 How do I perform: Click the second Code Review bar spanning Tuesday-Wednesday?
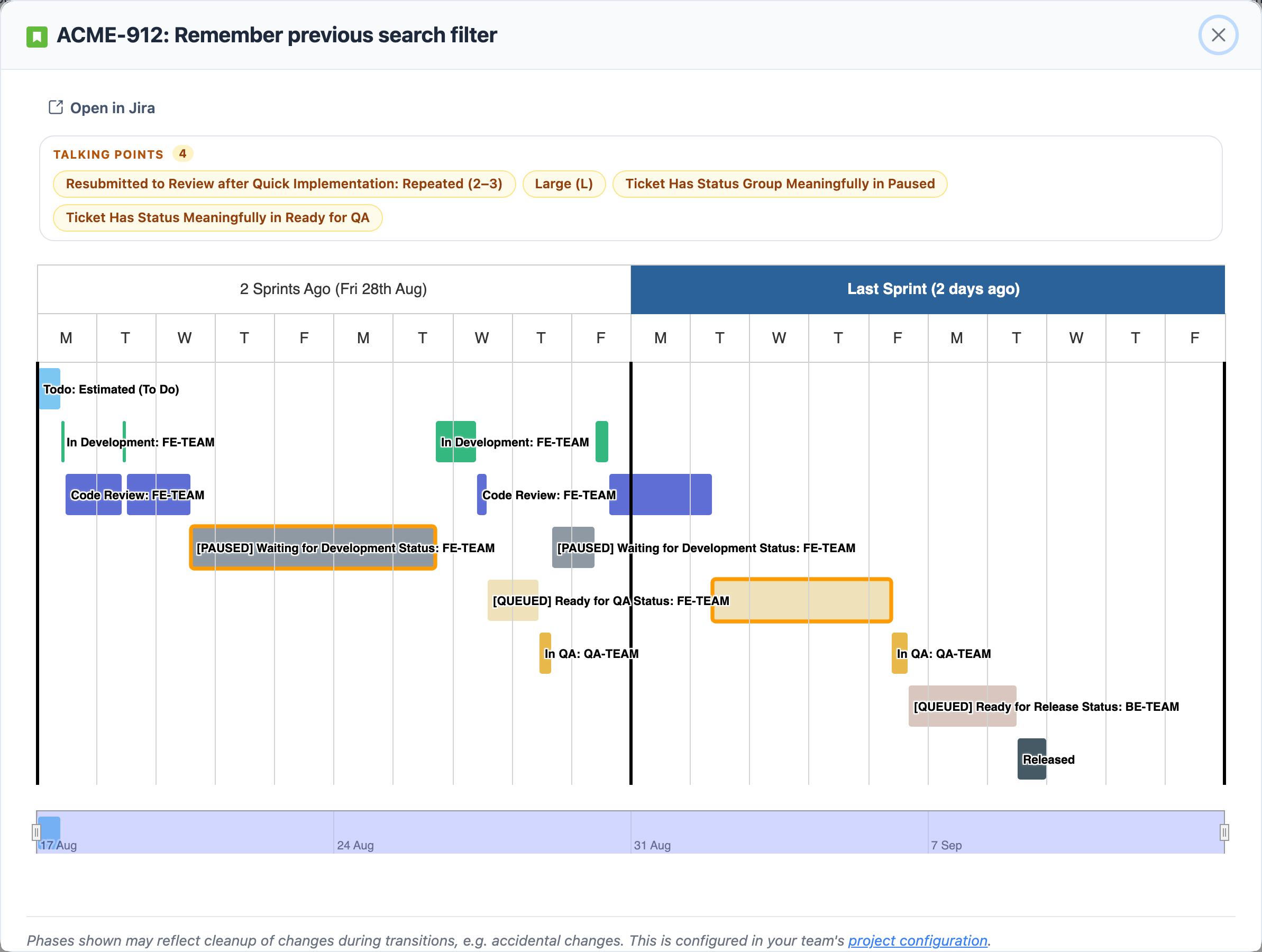click(159, 495)
